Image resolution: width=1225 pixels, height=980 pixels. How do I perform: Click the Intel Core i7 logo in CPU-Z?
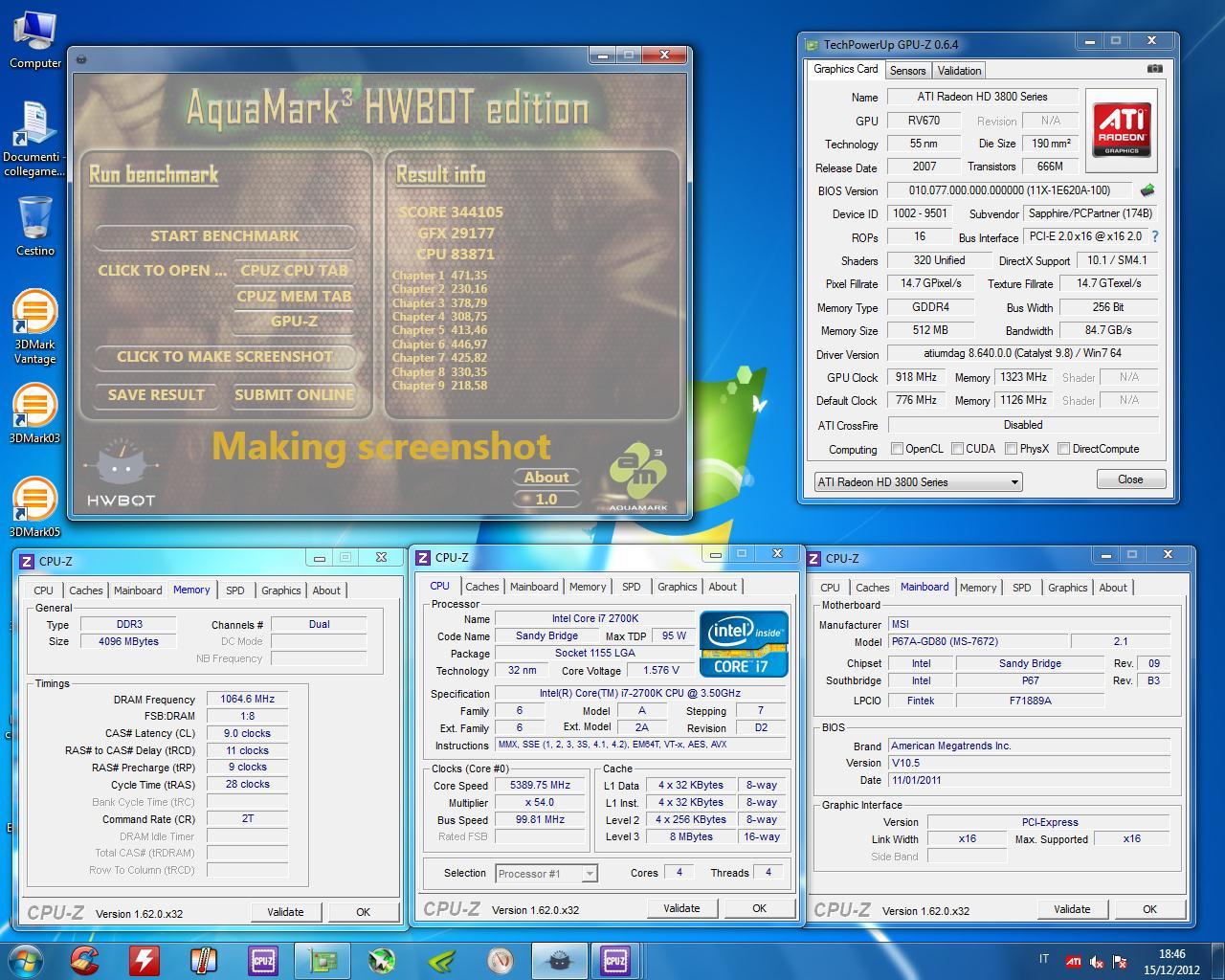pyautogui.click(x=744, y=643)
